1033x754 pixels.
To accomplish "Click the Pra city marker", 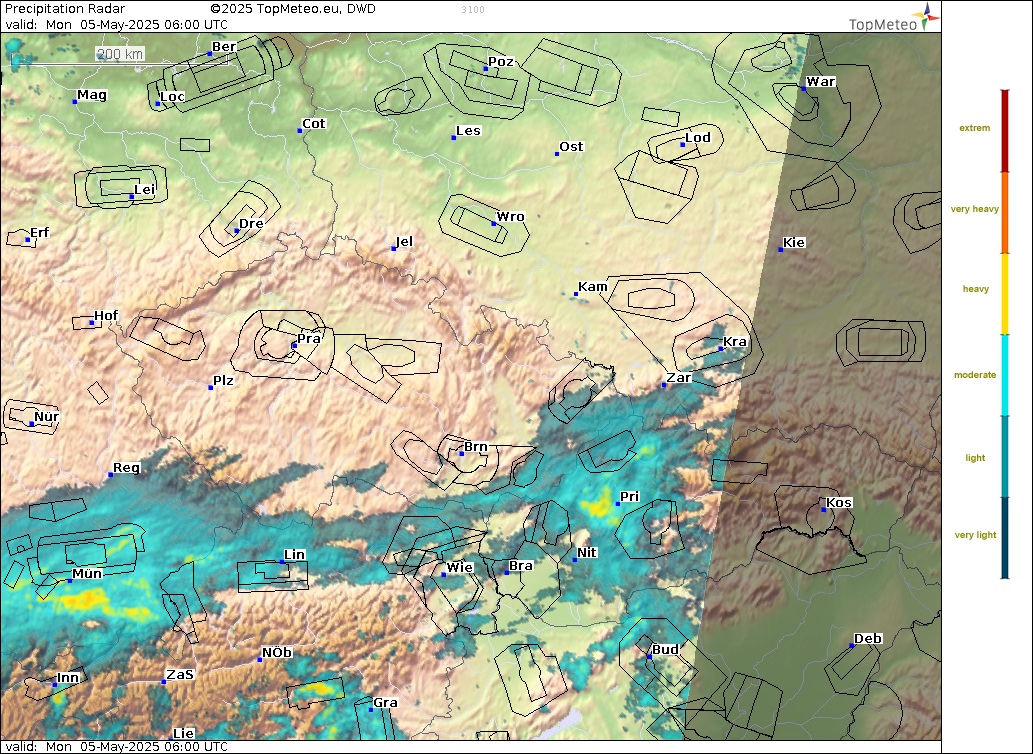I will click(x=294, y=346).
